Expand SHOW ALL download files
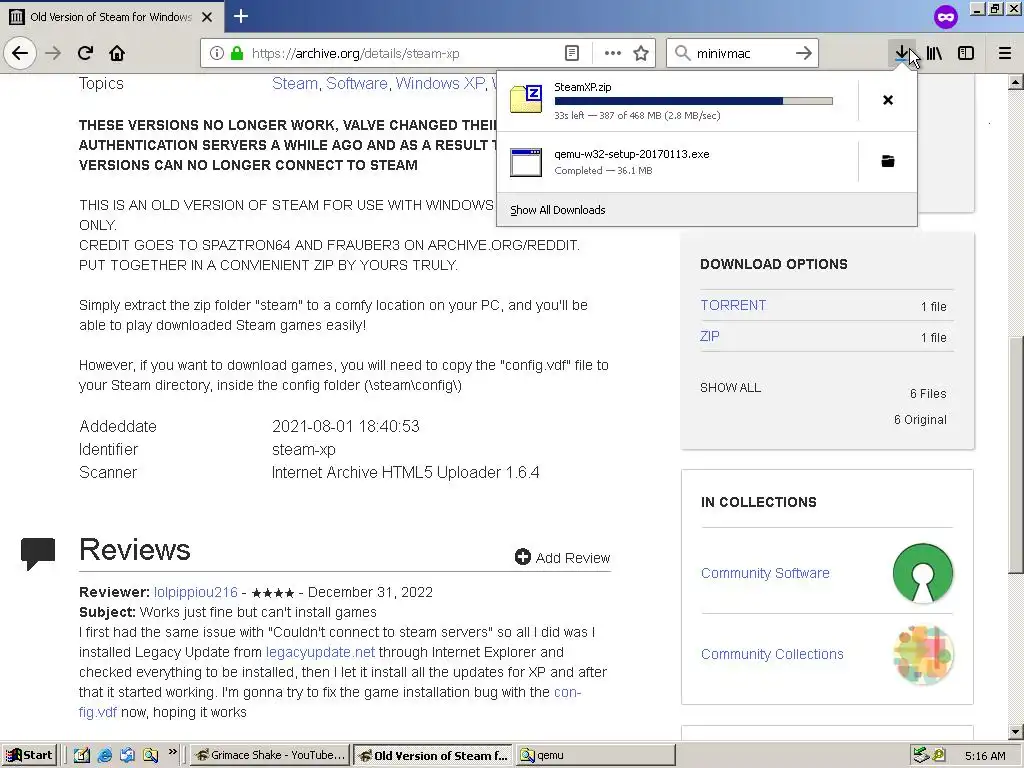 pos(730,388)
